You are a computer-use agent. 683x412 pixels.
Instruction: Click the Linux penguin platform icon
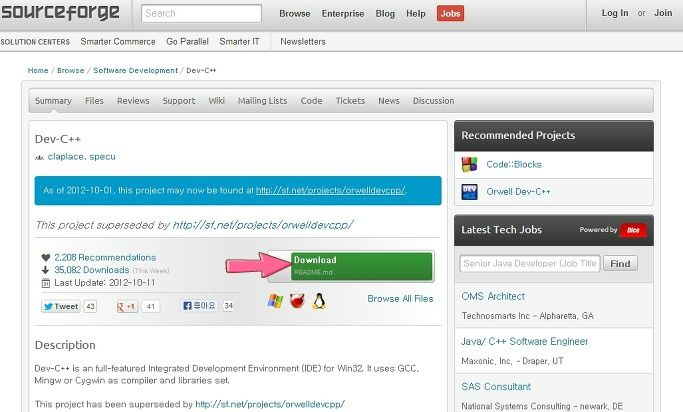click(319, 301)
